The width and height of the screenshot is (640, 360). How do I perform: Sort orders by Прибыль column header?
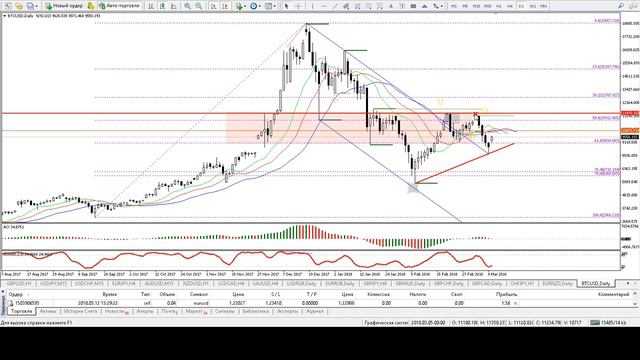506,294
